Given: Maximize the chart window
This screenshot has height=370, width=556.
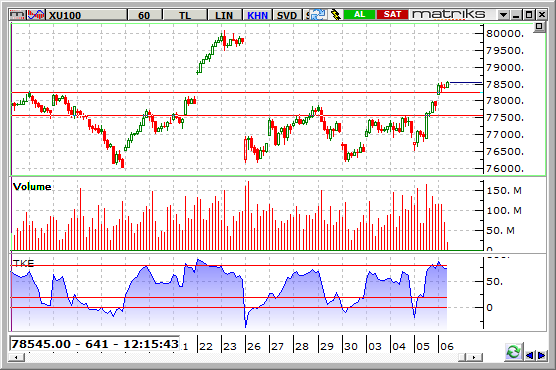Looking at the screenshot, I should (x=529, y=15).
